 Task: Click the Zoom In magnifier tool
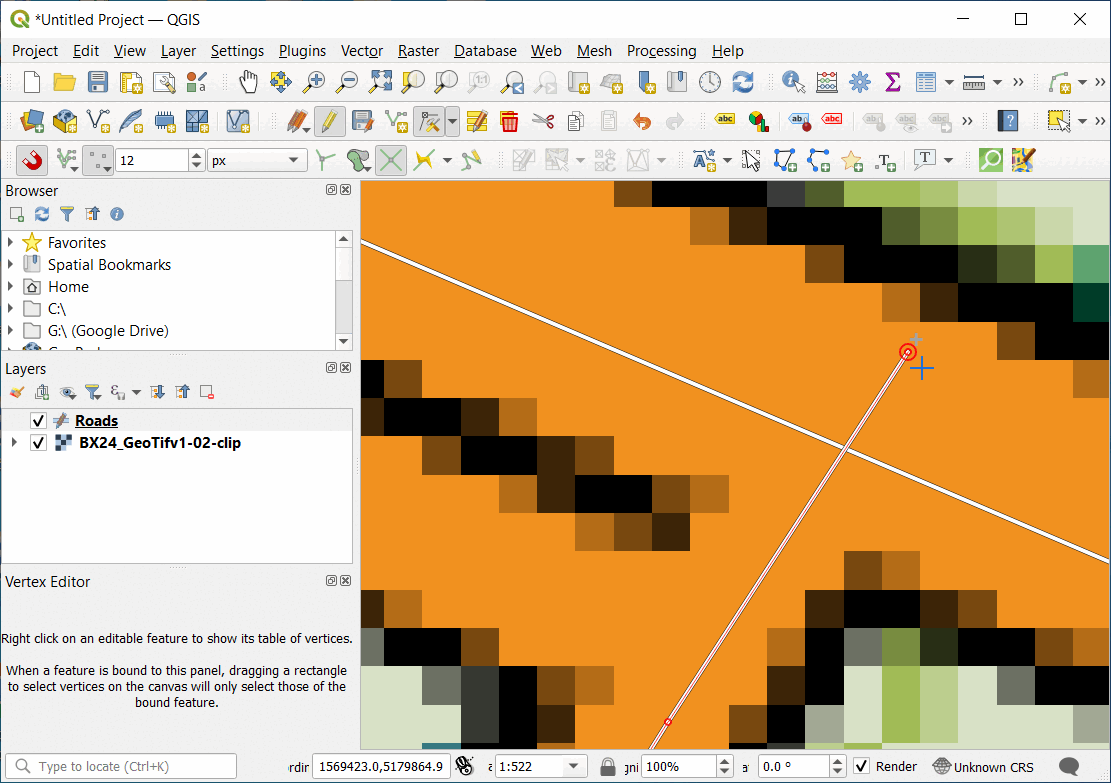click(314, 82)
